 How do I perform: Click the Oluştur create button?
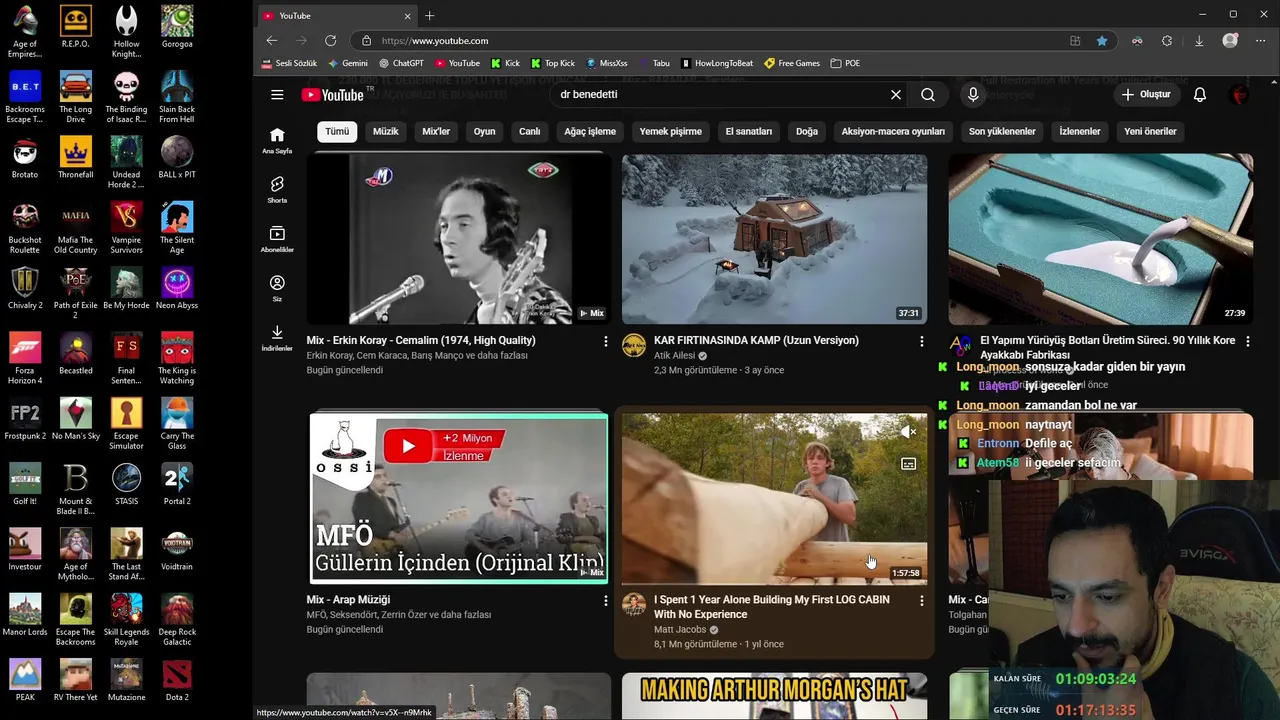[x=1146, y=95]
